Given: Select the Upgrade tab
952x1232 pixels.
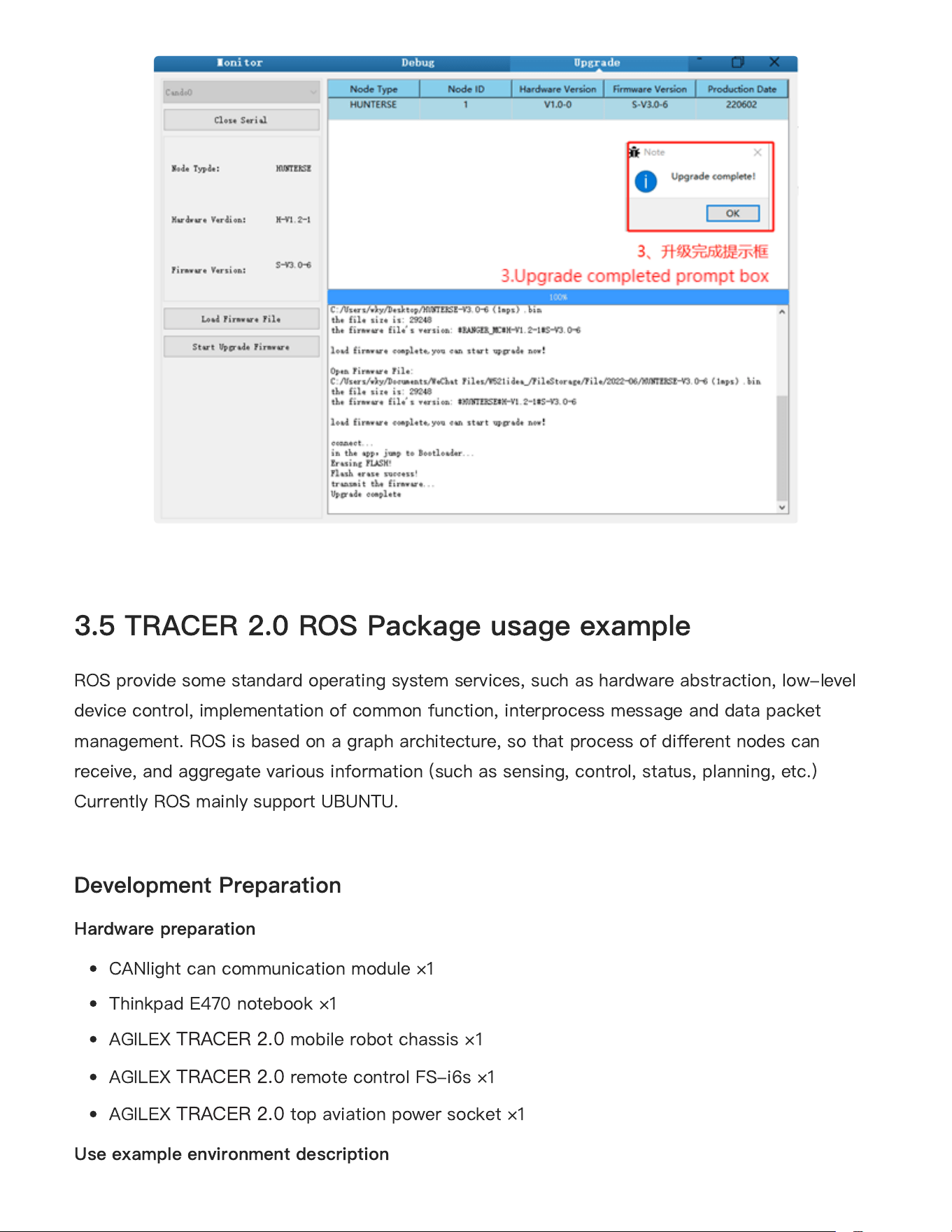Looking at the screenshot, I should 597,63.
